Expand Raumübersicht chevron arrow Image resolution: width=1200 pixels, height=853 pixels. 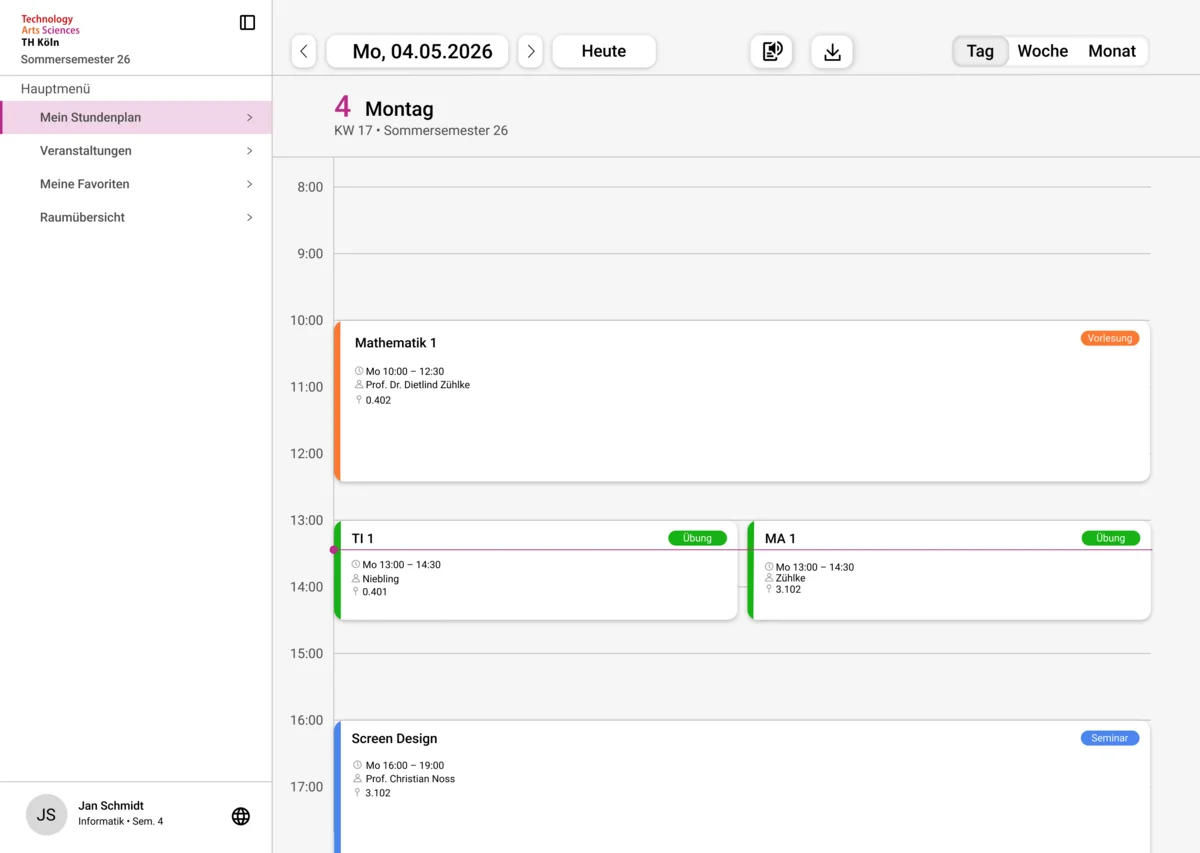coord(249,217)
